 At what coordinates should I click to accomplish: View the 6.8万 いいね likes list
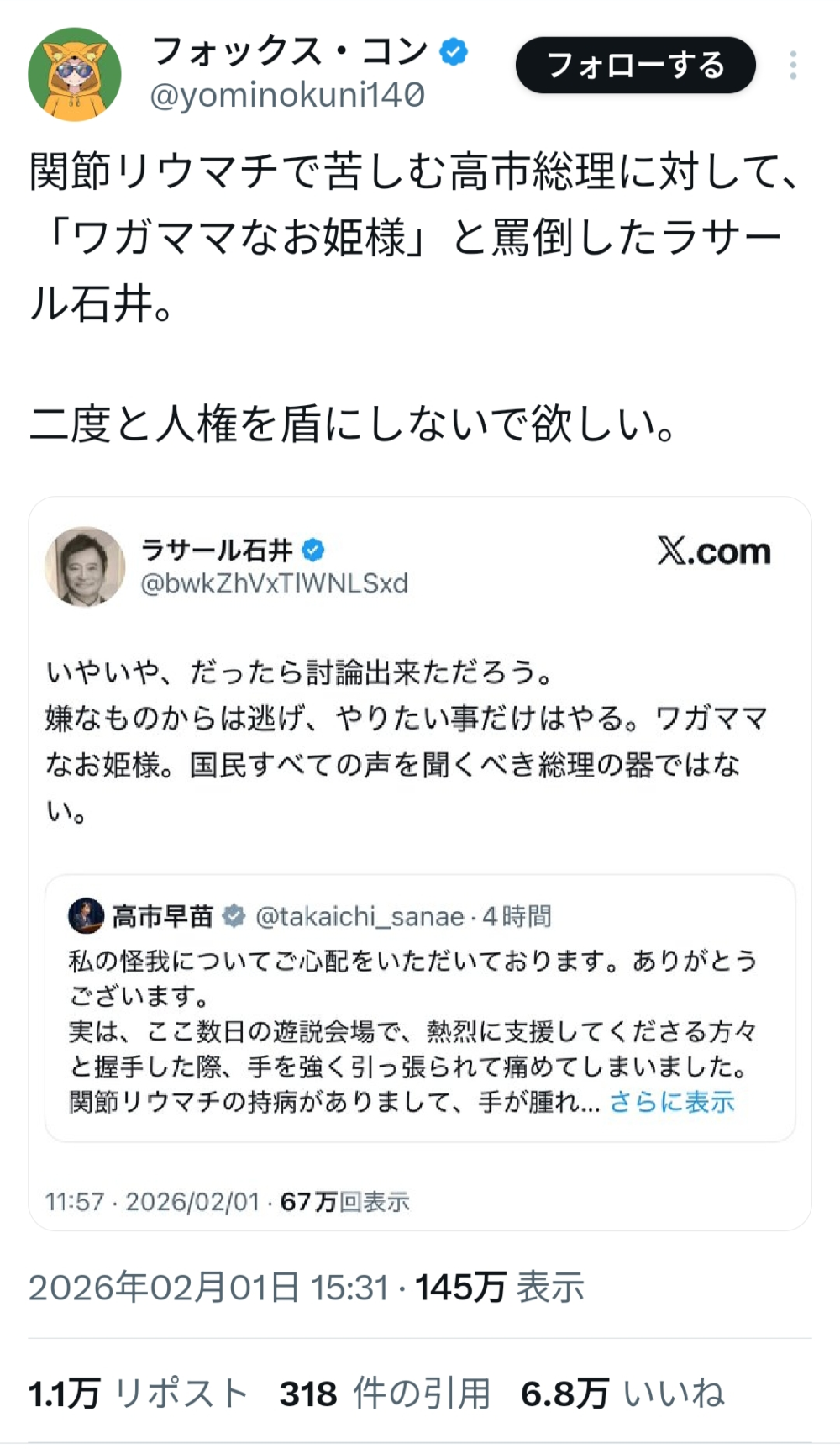(622, 1394)
